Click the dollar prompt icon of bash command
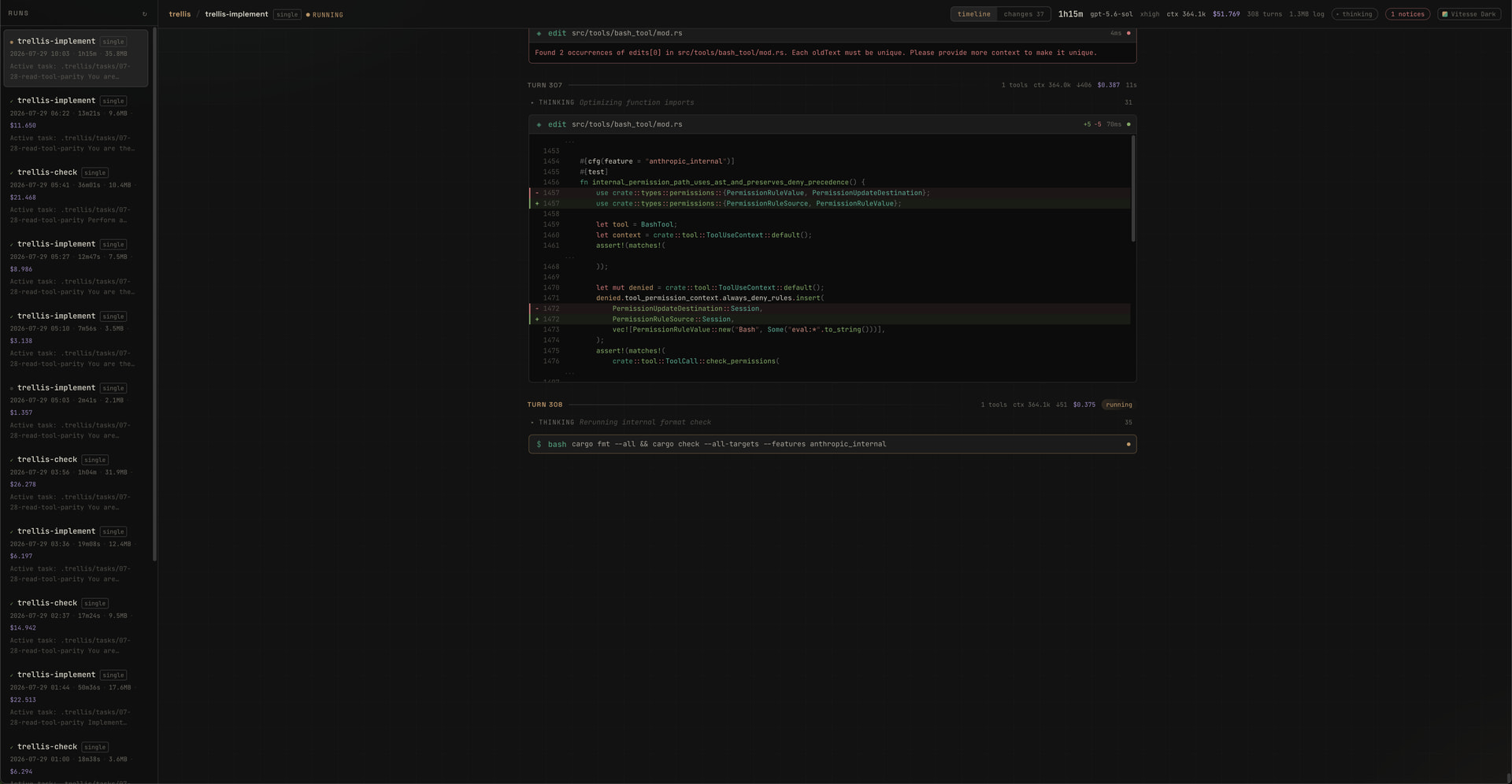 pyautogui.click(x=539, y=444)
